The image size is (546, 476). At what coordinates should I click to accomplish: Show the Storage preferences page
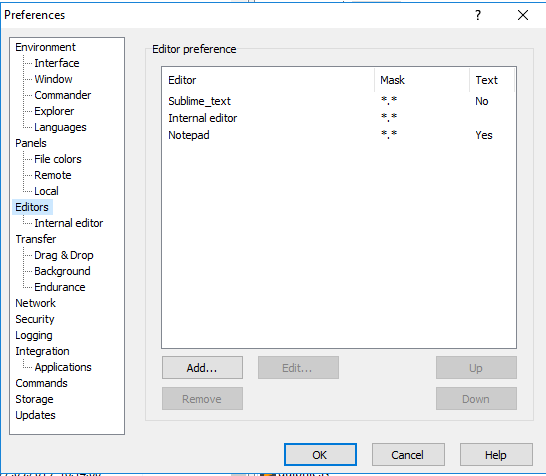(34, 399)
